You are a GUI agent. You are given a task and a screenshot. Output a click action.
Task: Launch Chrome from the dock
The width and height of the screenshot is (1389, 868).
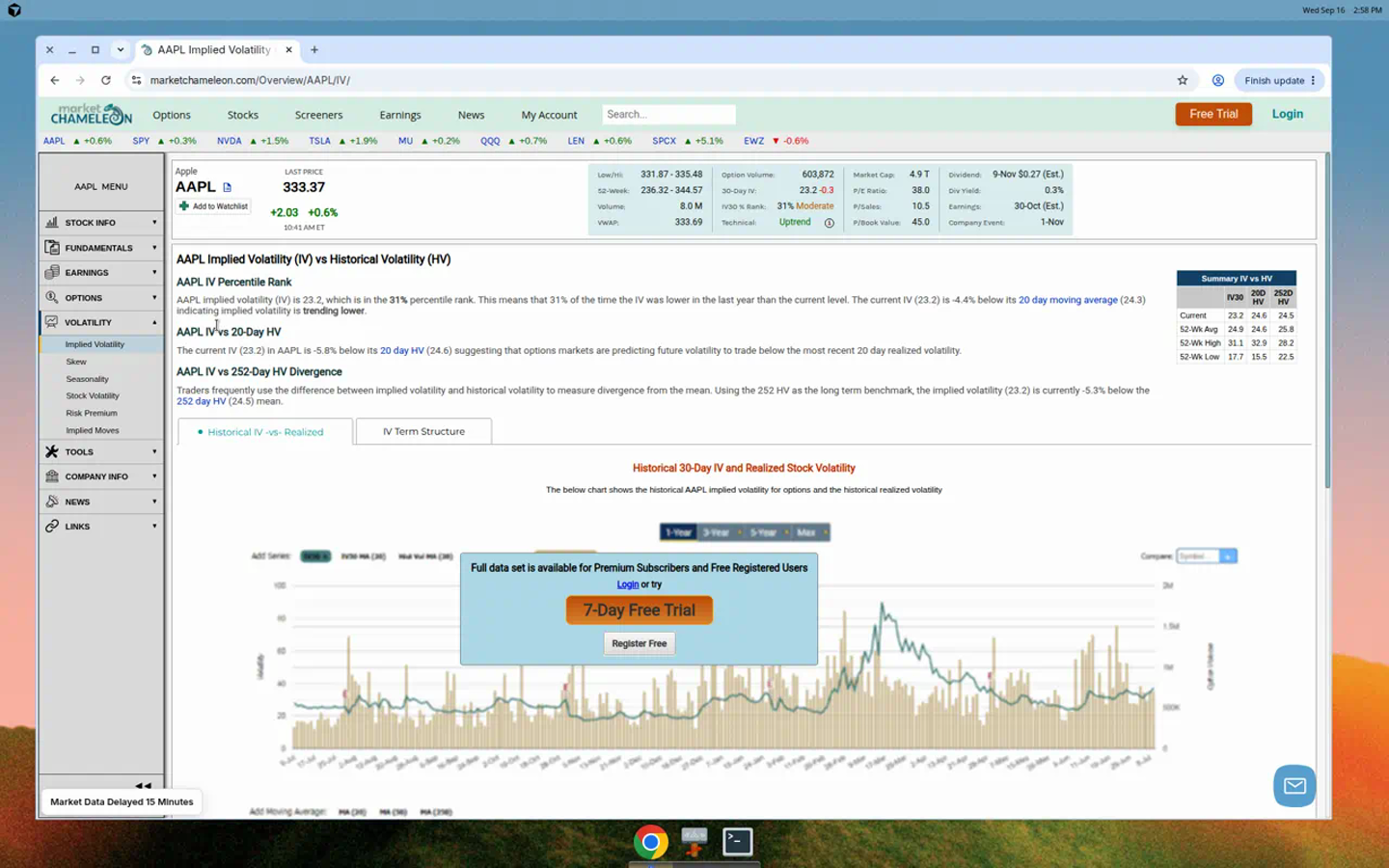pos(651,842)
